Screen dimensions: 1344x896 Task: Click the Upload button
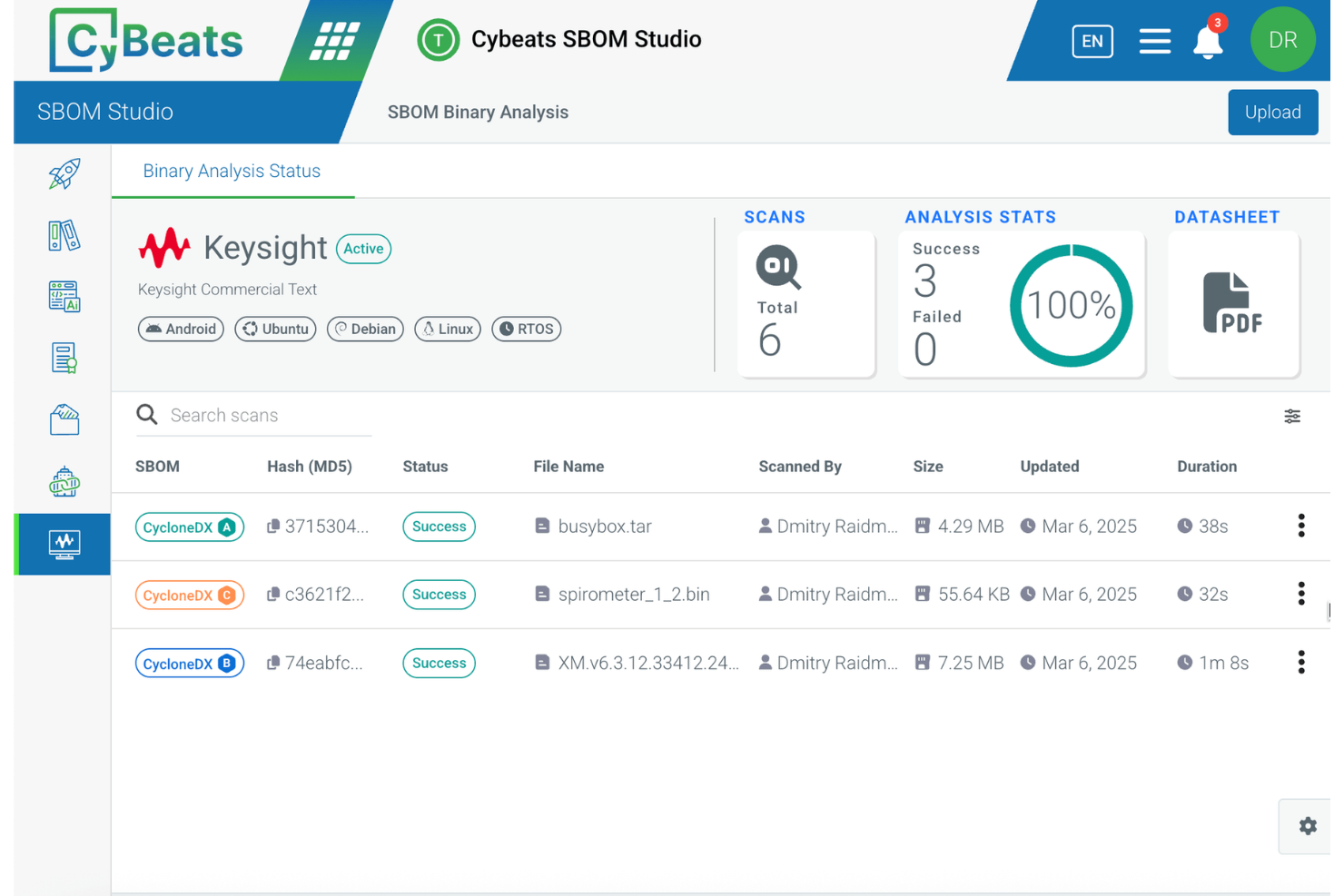click(1272, 112)
